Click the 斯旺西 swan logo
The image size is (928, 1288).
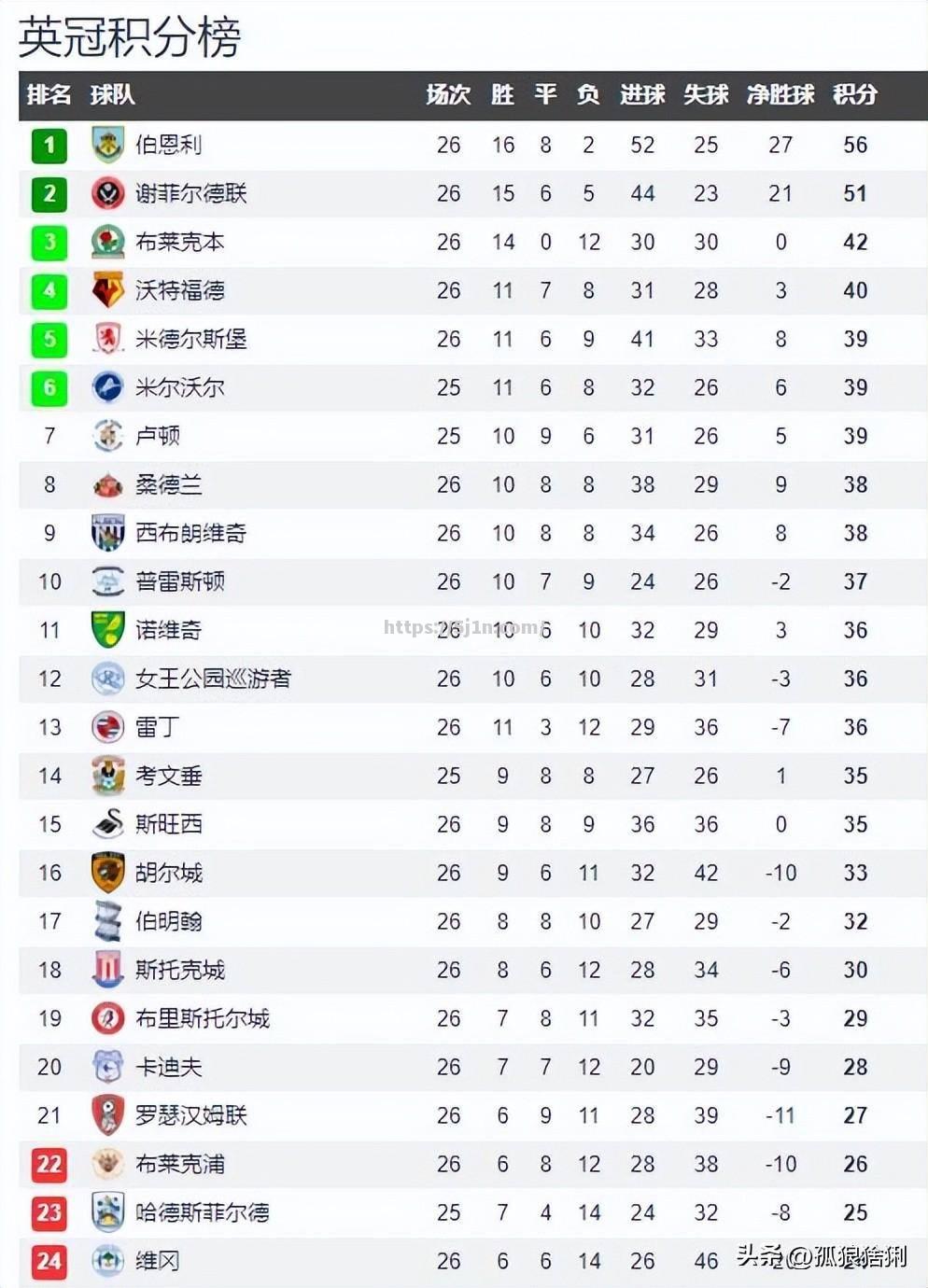click(108, 824)
